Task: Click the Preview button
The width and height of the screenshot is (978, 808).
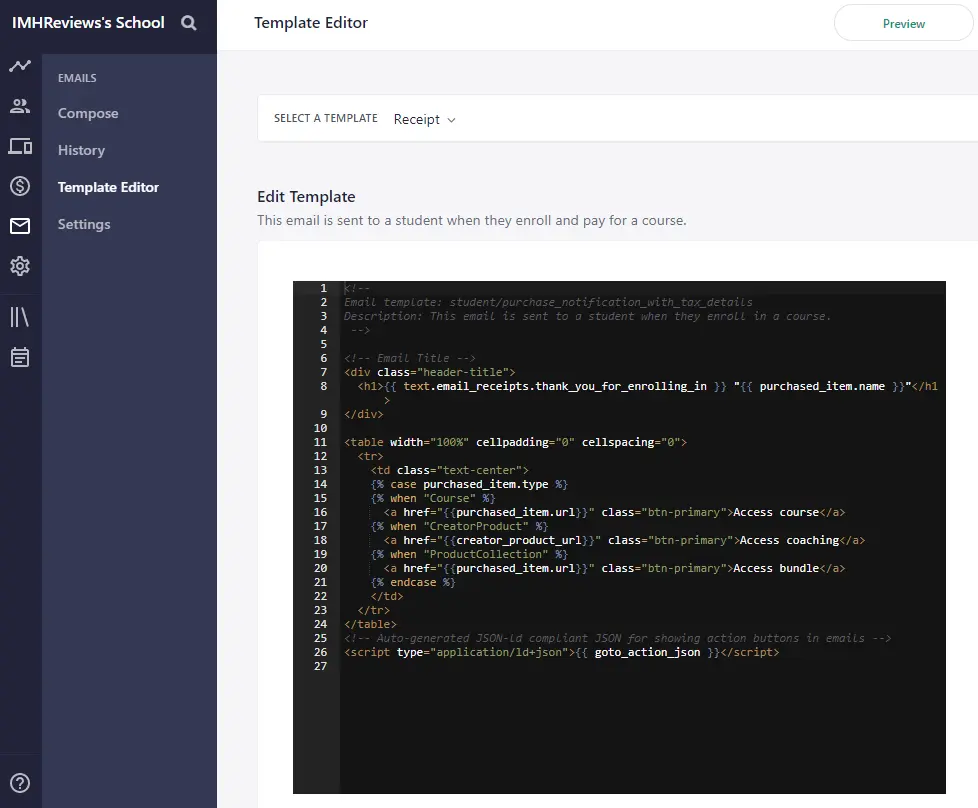Action: click(x=904, y=23)
